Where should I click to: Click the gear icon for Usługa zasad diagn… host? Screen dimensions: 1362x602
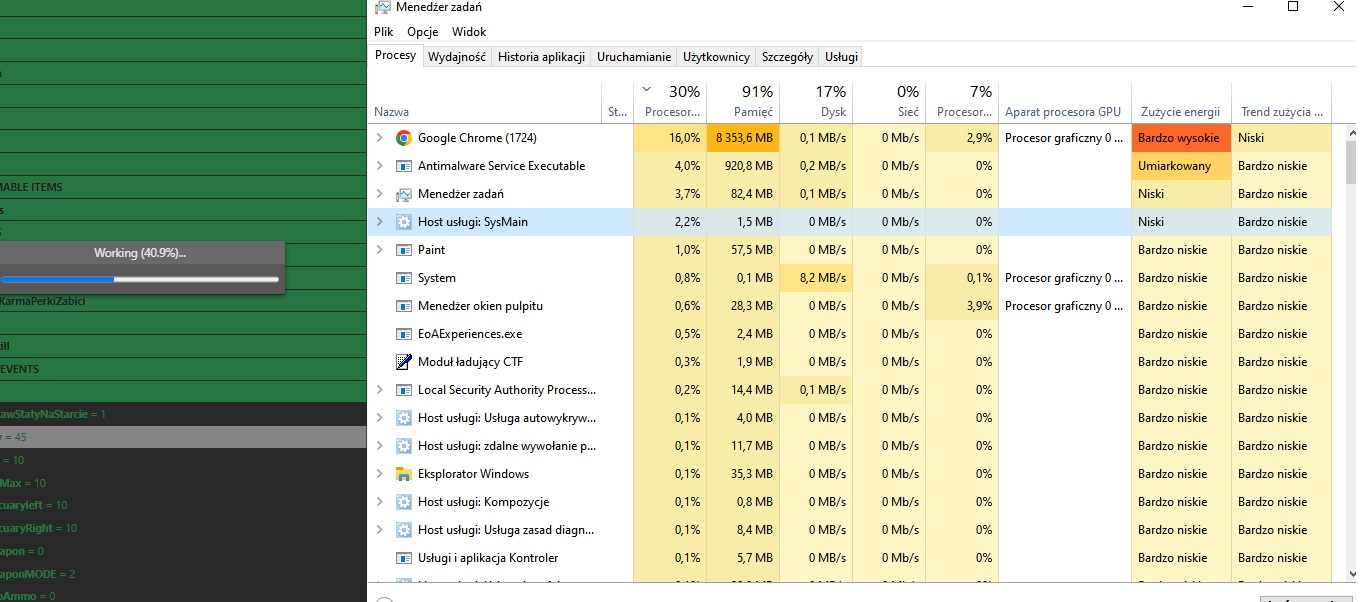404,530
